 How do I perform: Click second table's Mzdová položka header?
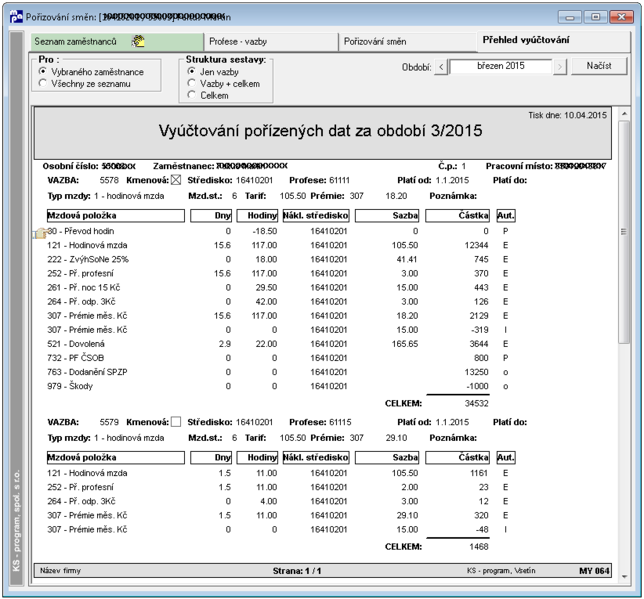click(116, 458)
